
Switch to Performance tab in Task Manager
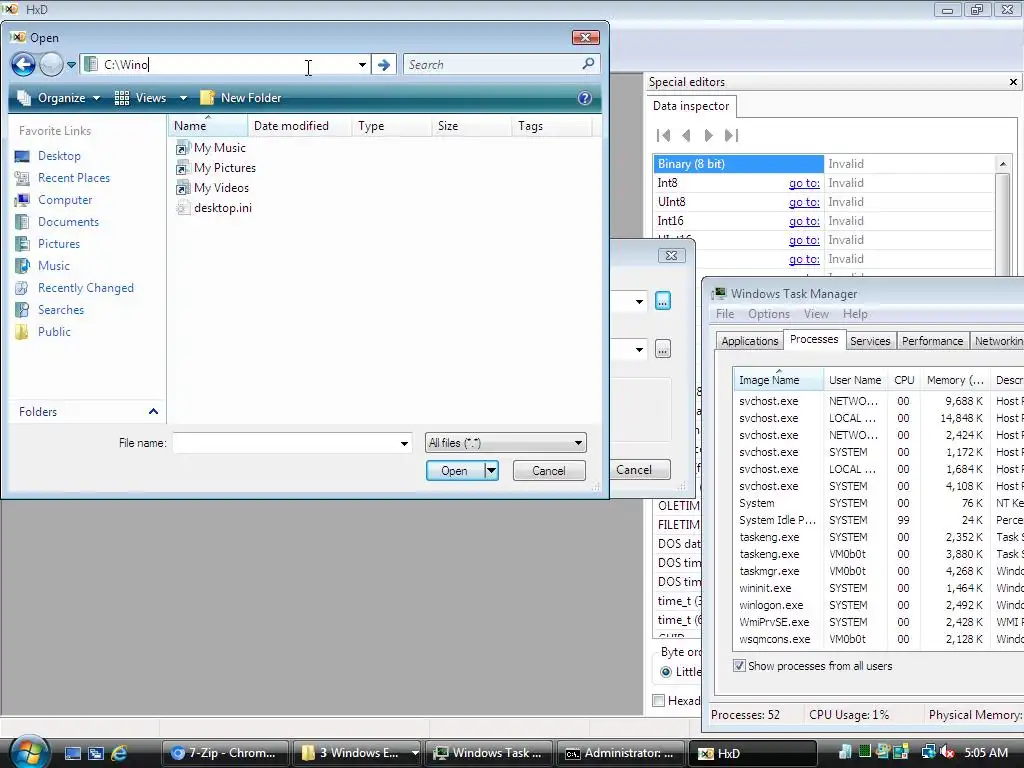point(932,341)
